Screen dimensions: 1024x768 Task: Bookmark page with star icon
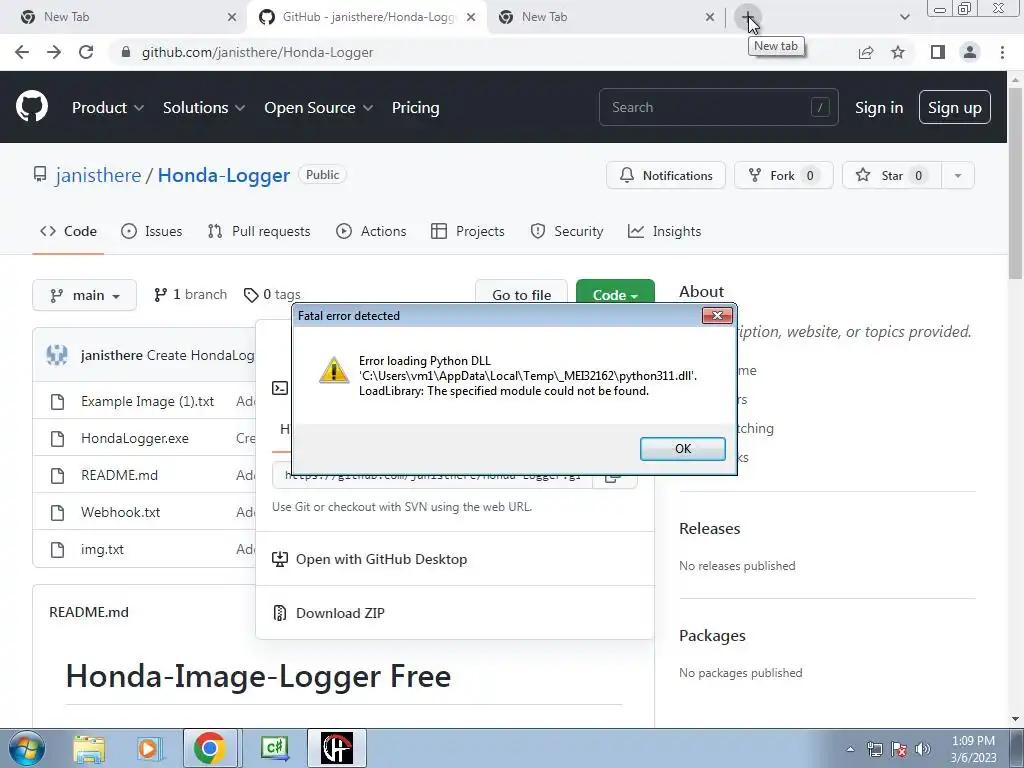click(x=898, y=52)
